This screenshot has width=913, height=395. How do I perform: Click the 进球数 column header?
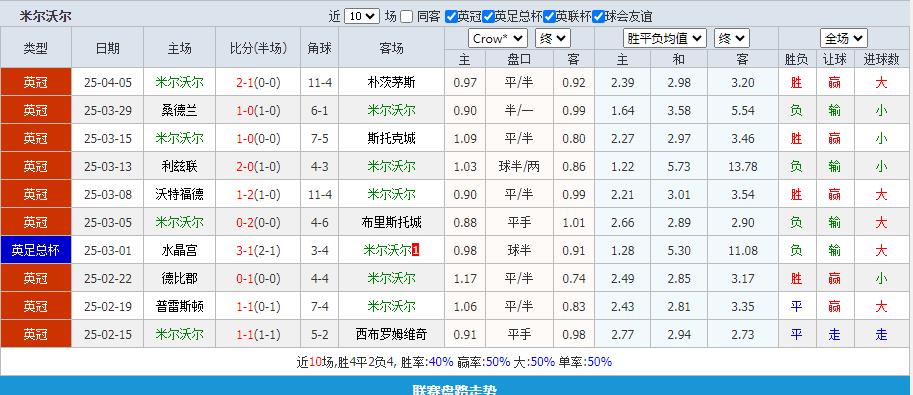[881, 59]
